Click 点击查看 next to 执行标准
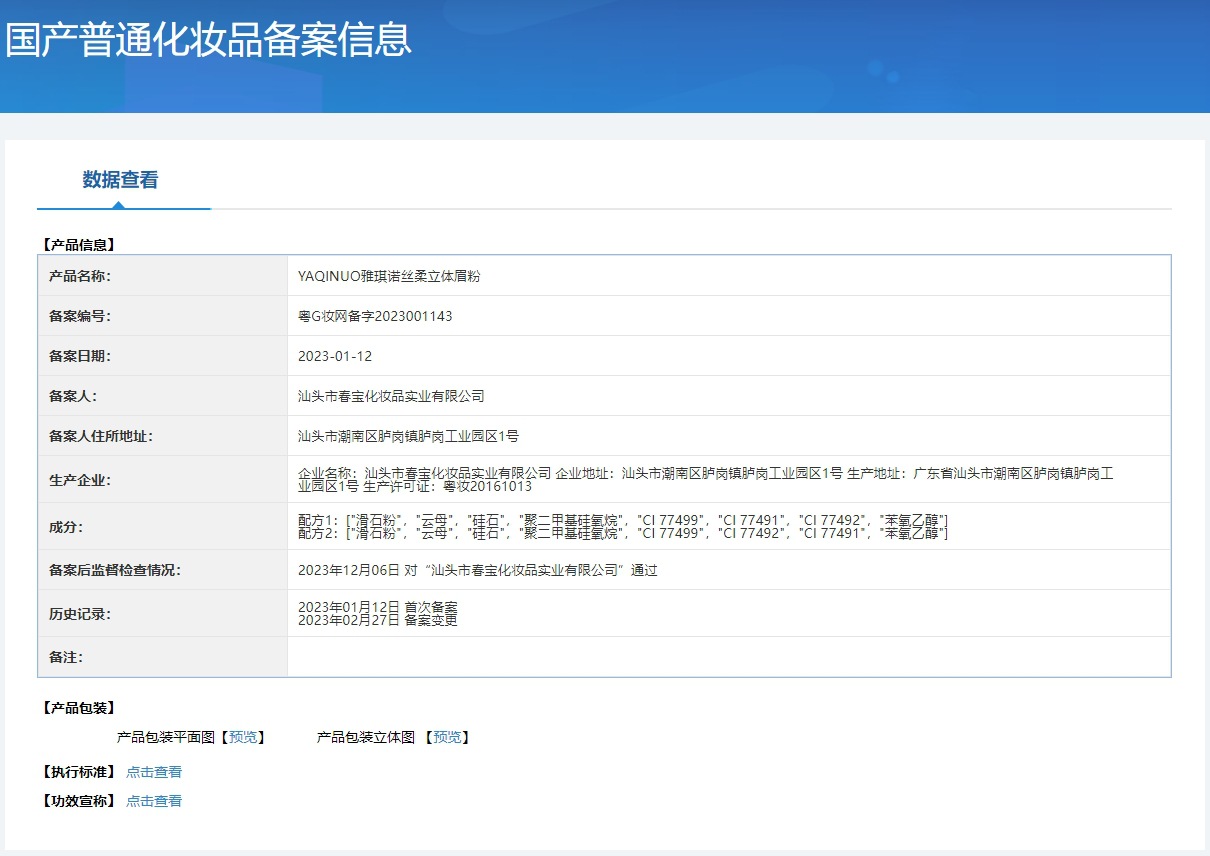This screenshot has height=856, width=1210. tap(154, 772)
